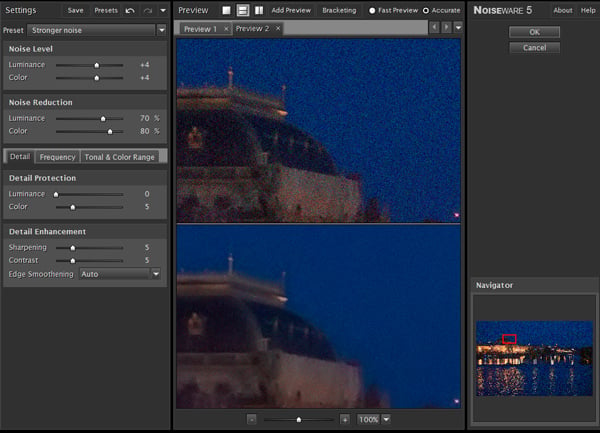Screen dimensions: 600x433
Task: Click the zoom out minus button
Action: (x=252, y=420)
